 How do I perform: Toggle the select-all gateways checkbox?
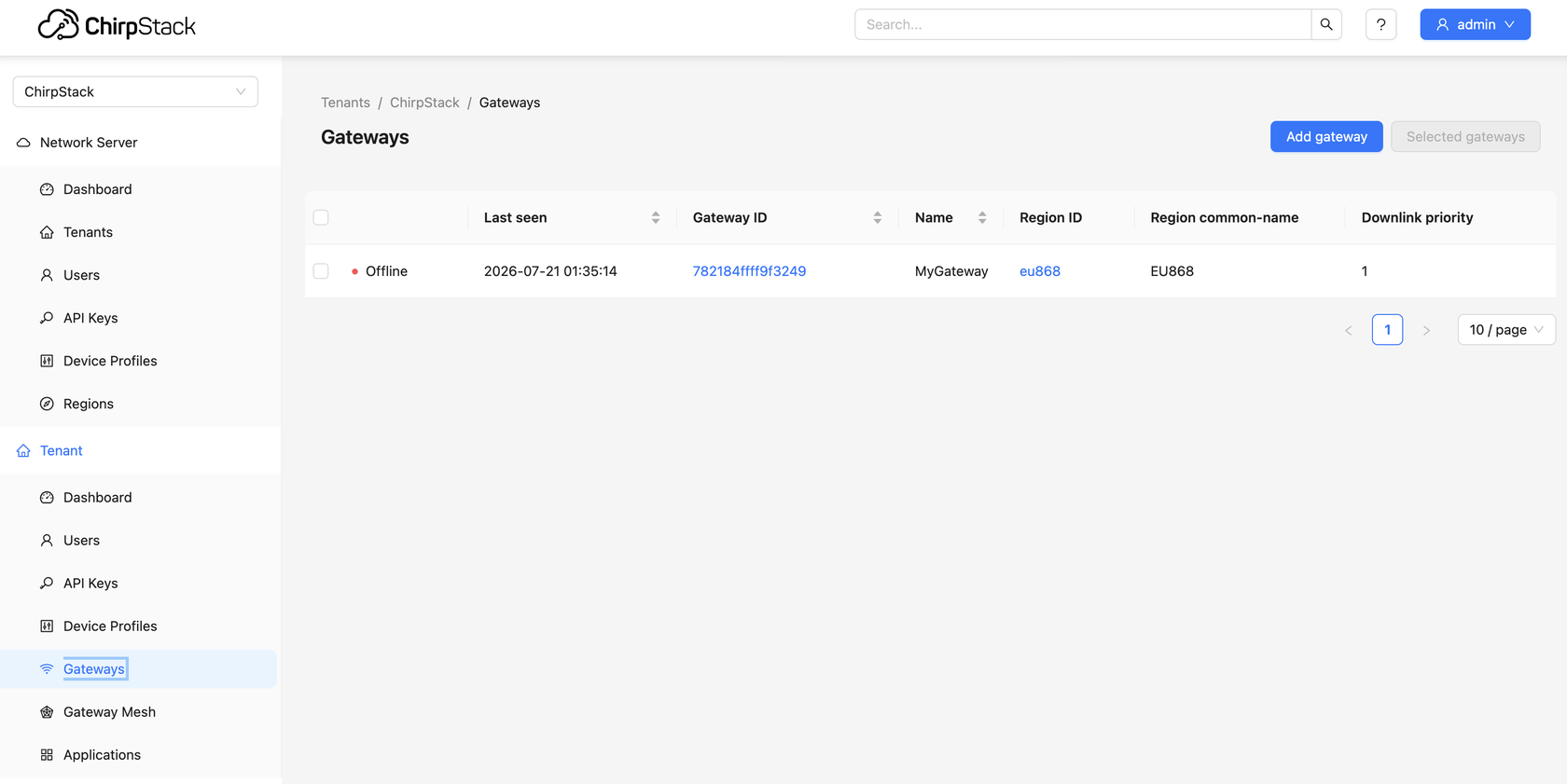[x=321, y=217]
